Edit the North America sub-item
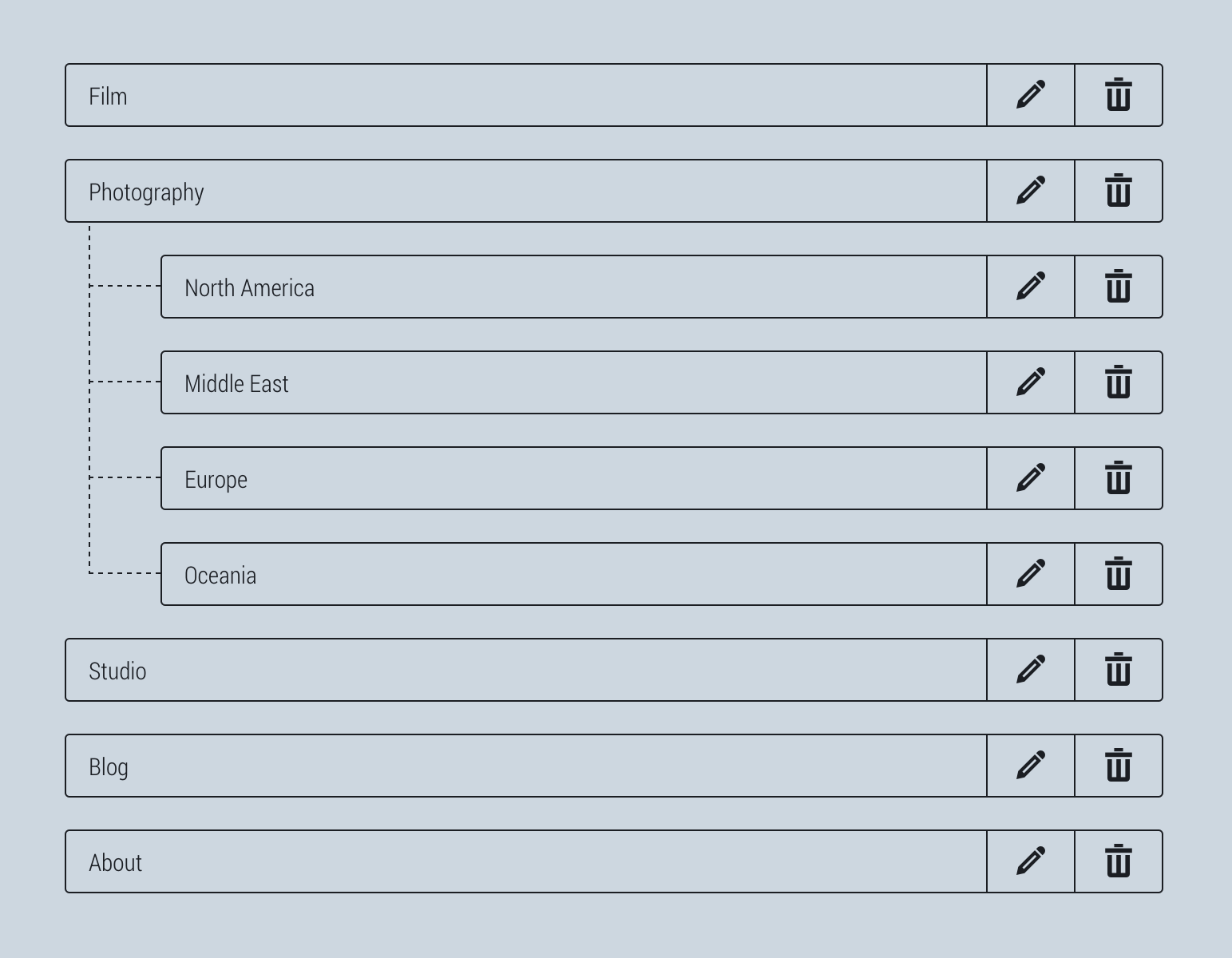This screenshot has height=958, width=1232. pos(1031,287)
